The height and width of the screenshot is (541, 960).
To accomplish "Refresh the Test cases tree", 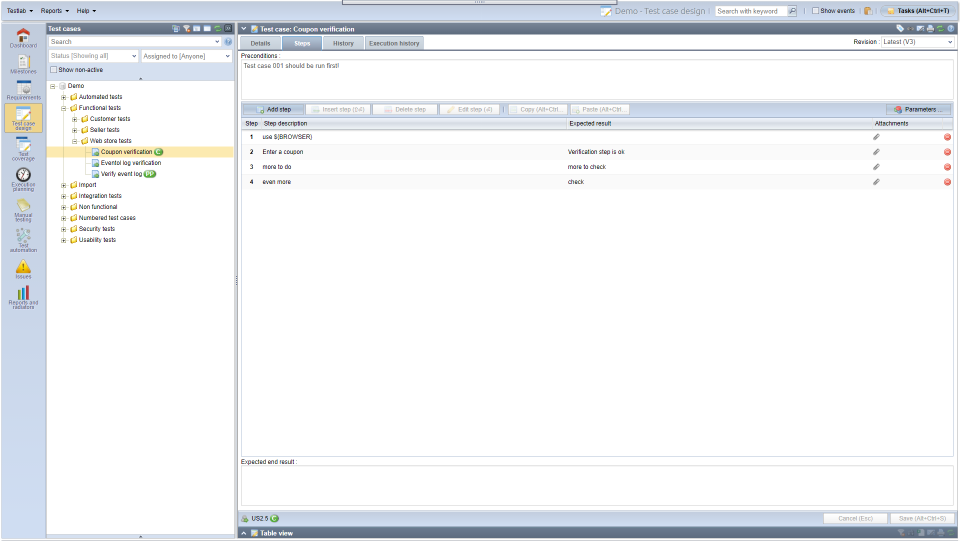I will [217, 29].
